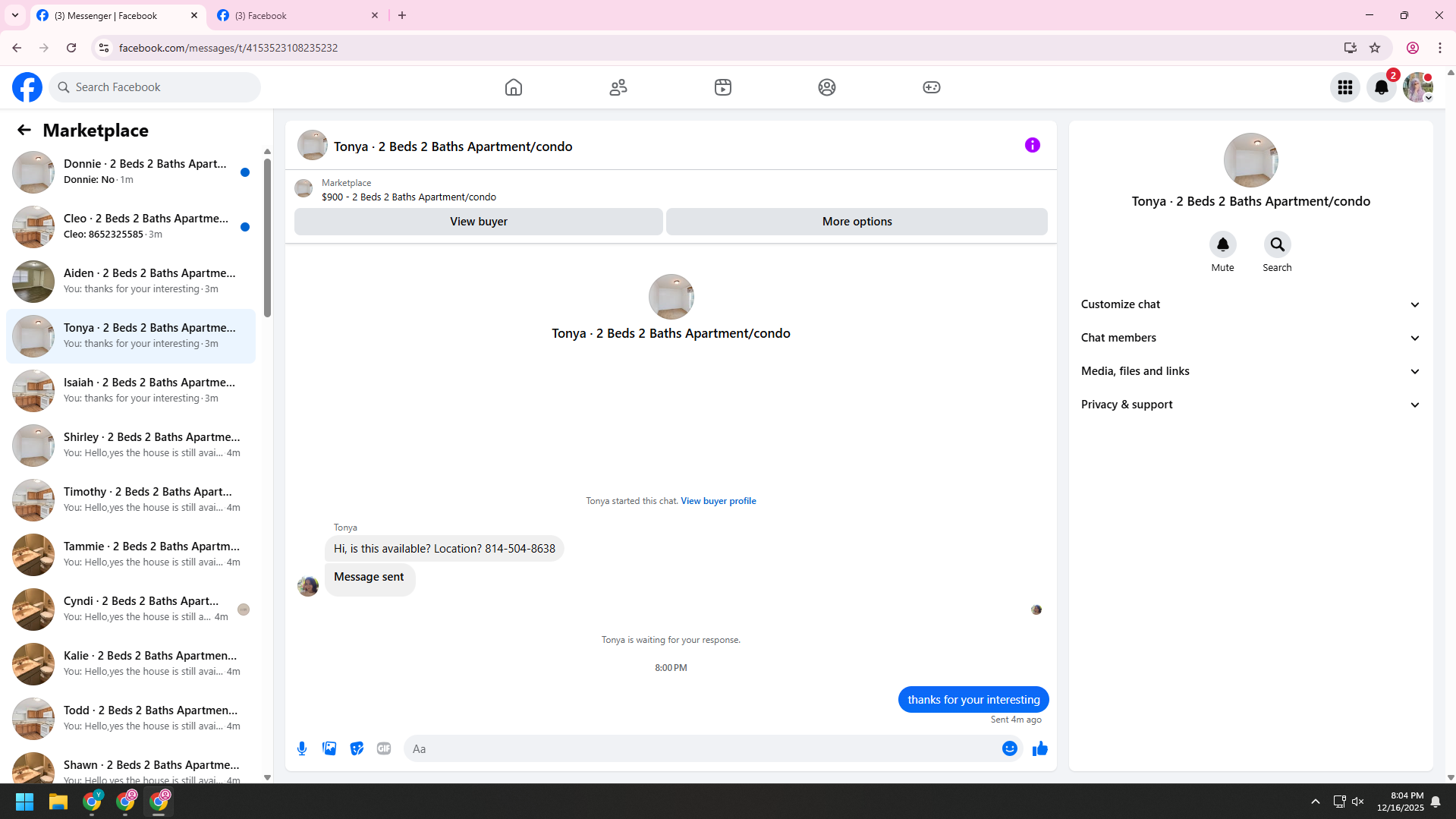Open Tammie conversation in the list

point(131,555)
